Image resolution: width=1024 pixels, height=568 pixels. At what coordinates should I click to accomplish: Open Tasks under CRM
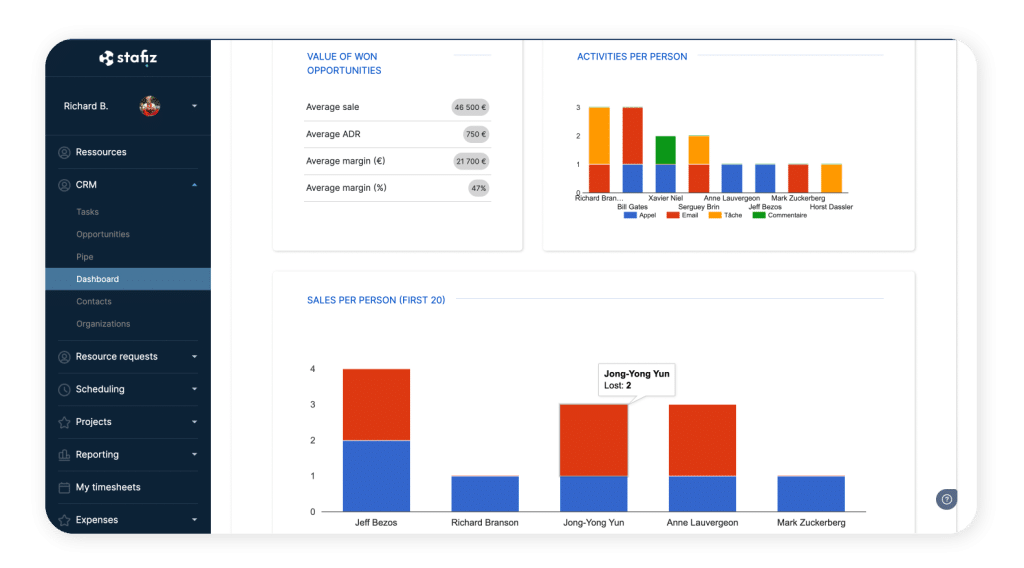[x=88, y=212]
